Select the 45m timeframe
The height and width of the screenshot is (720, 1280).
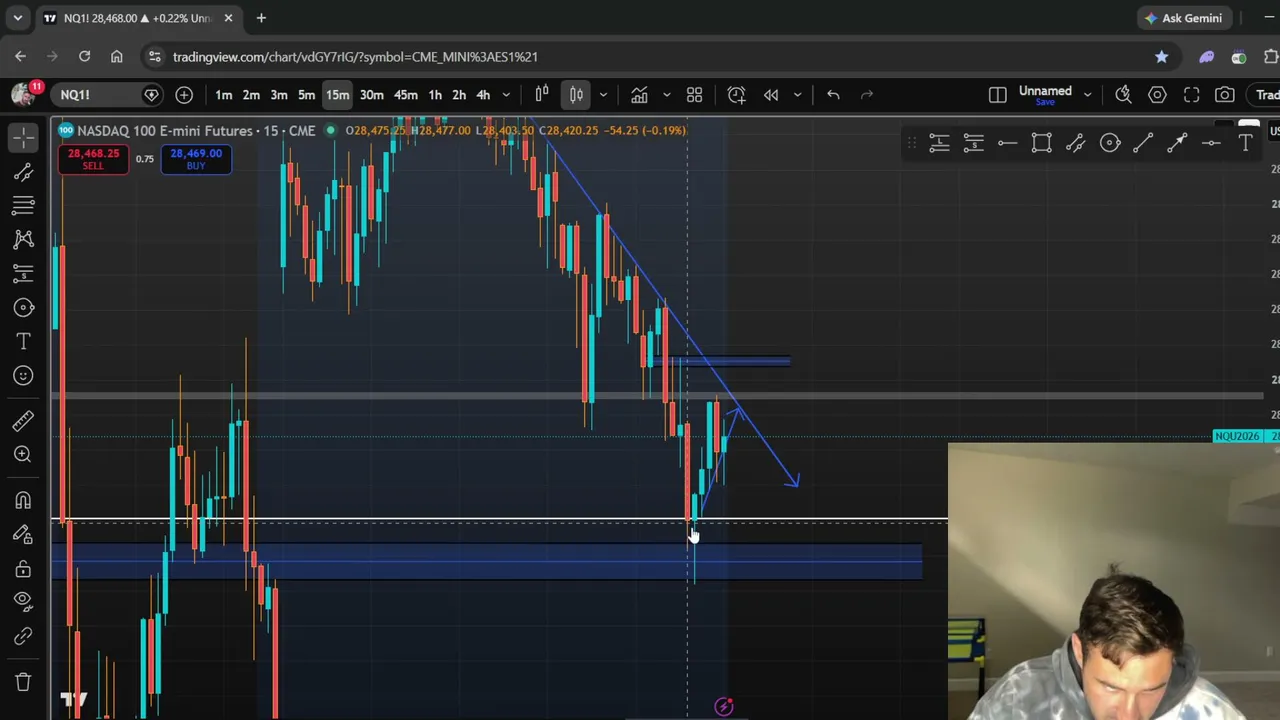[x=406, y=95]
